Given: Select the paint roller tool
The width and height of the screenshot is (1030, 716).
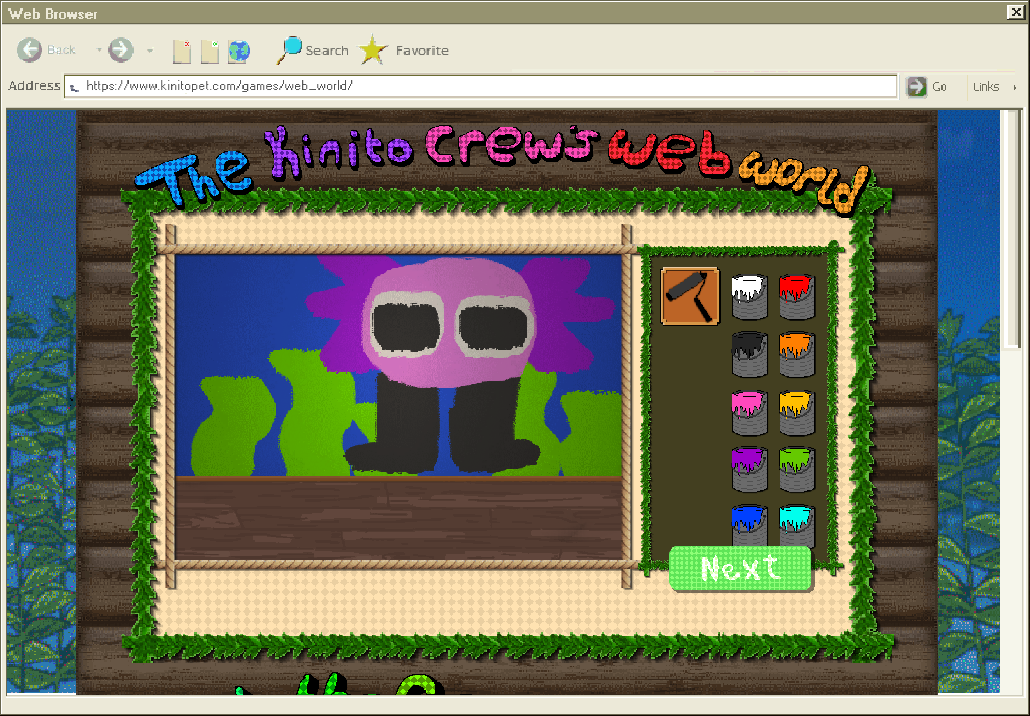Looking at the screenshot, I should click(690, 296).
